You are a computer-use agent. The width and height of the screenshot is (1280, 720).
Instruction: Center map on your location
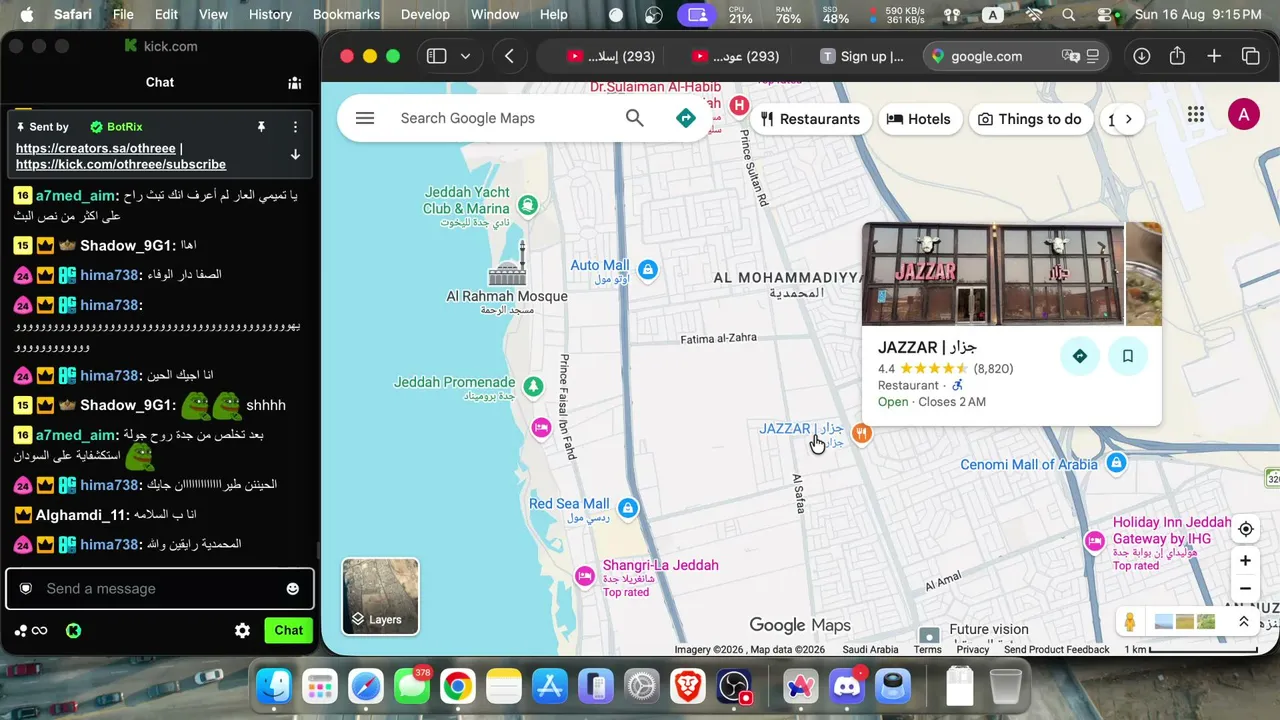(x=1245, y=529)
